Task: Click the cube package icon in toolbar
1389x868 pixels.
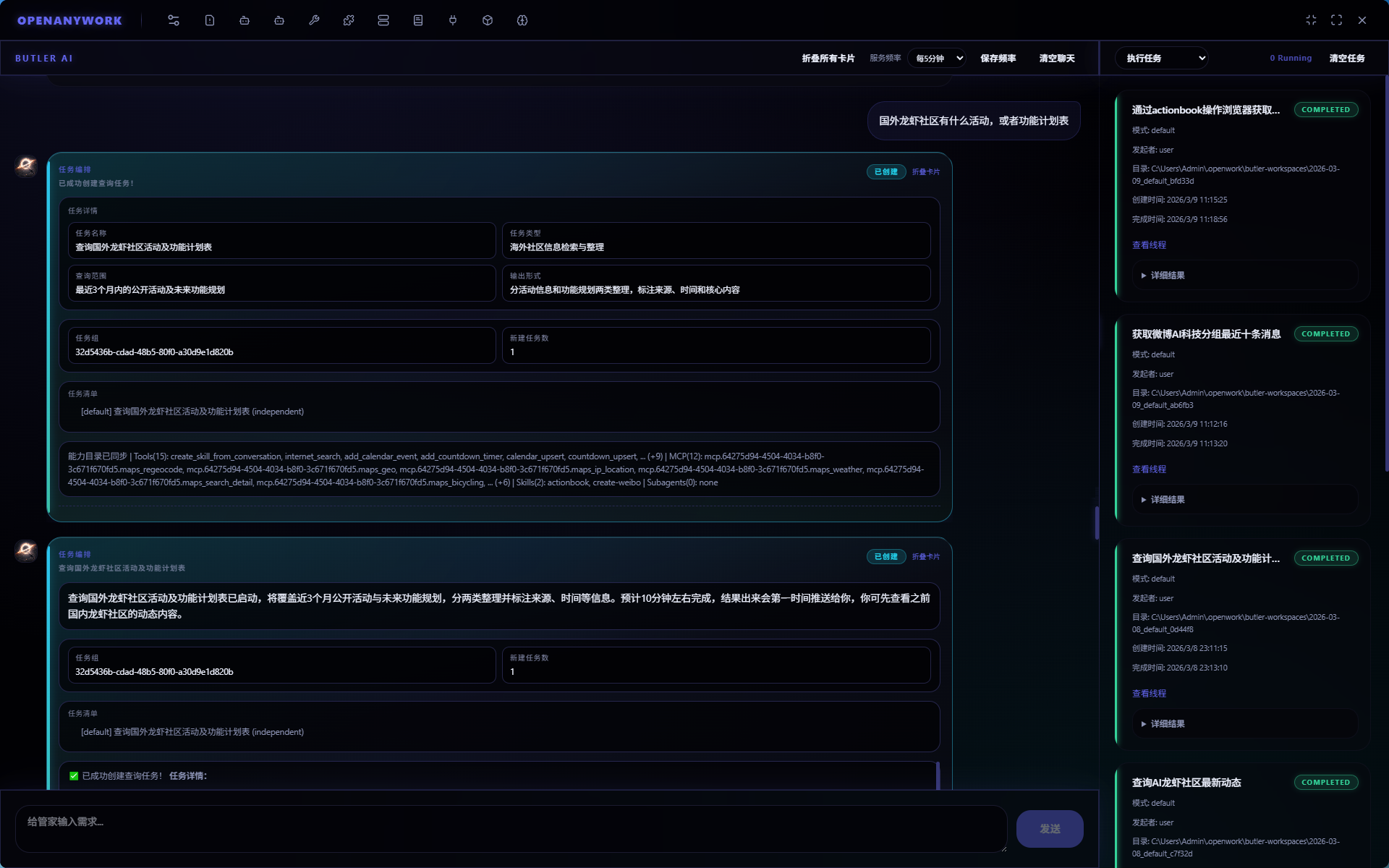Action: click(487, 20)
